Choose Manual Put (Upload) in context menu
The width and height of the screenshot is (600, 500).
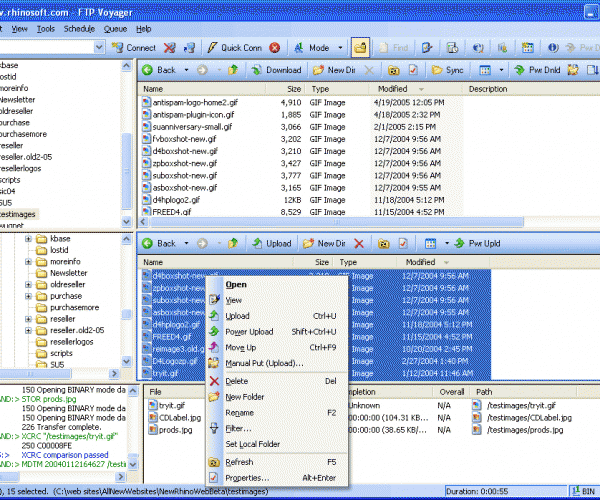pos(277,363)
